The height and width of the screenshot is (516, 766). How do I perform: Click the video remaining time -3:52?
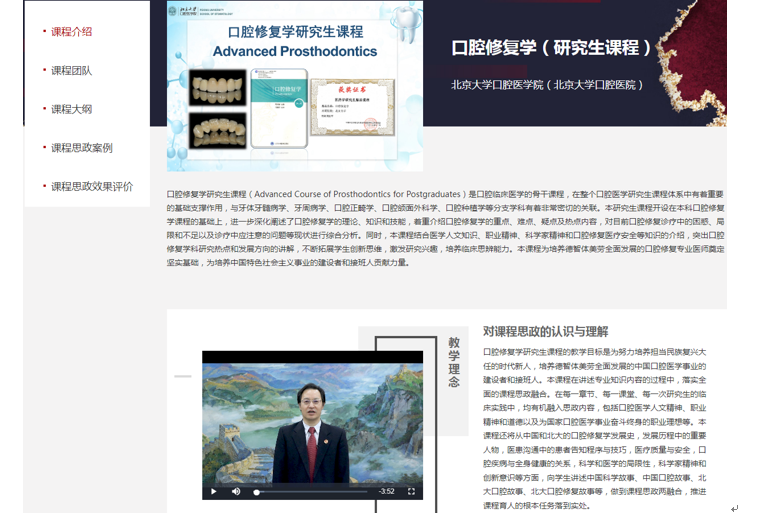386,492
